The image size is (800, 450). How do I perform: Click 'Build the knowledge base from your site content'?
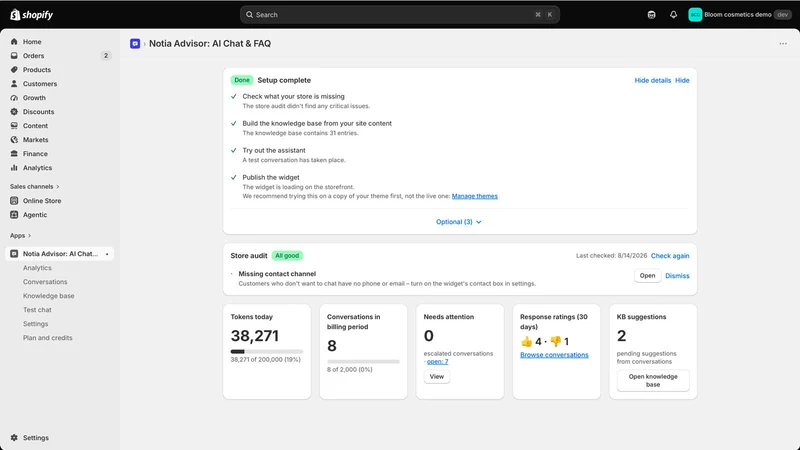(317, 123)
